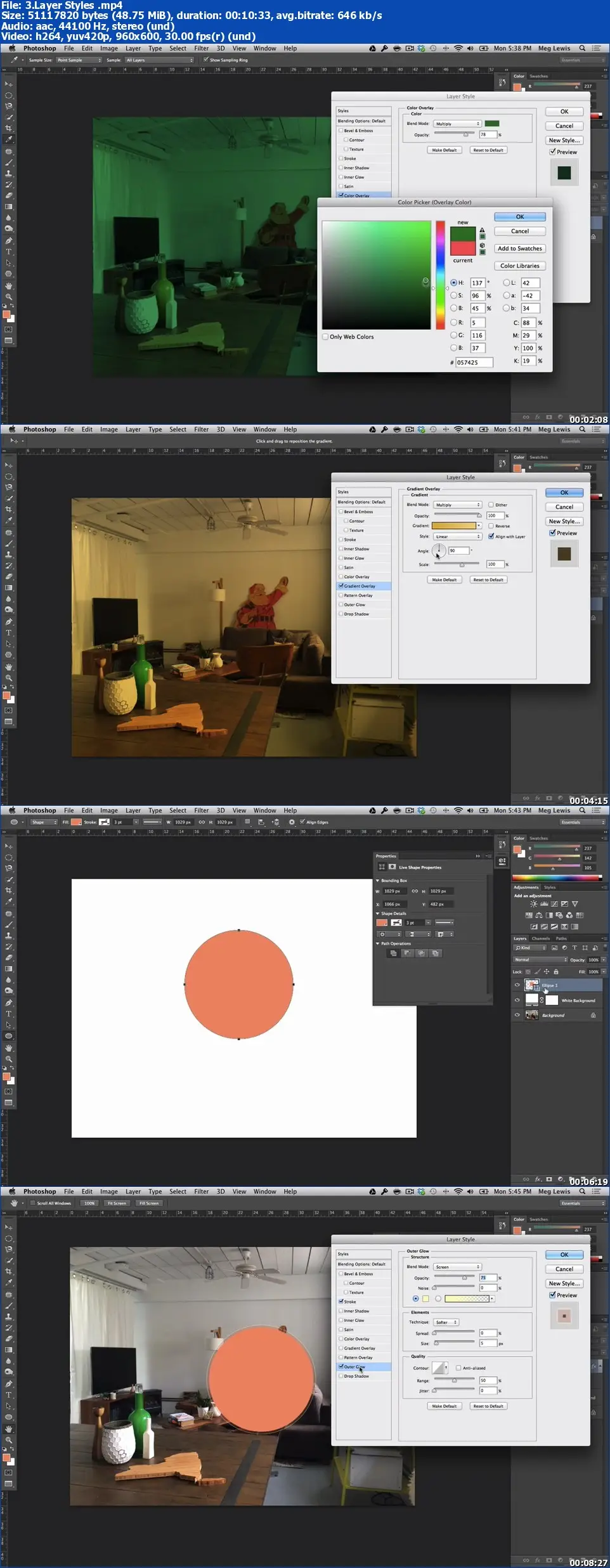Switch to the Paths tab

[561, 938]
